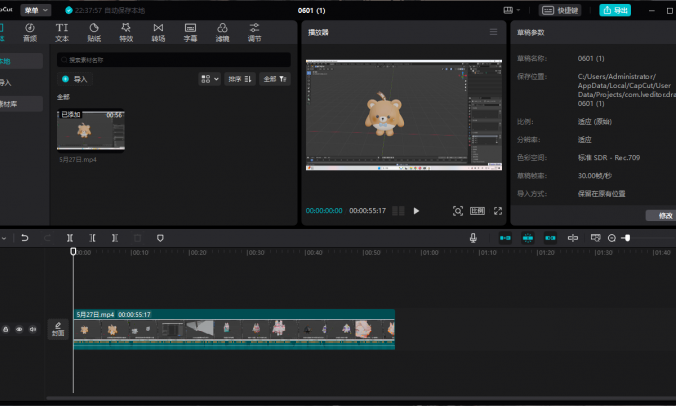This screenshot has width=676, height=406.
Task: Click the split clip tool
Action: [70, 238]
